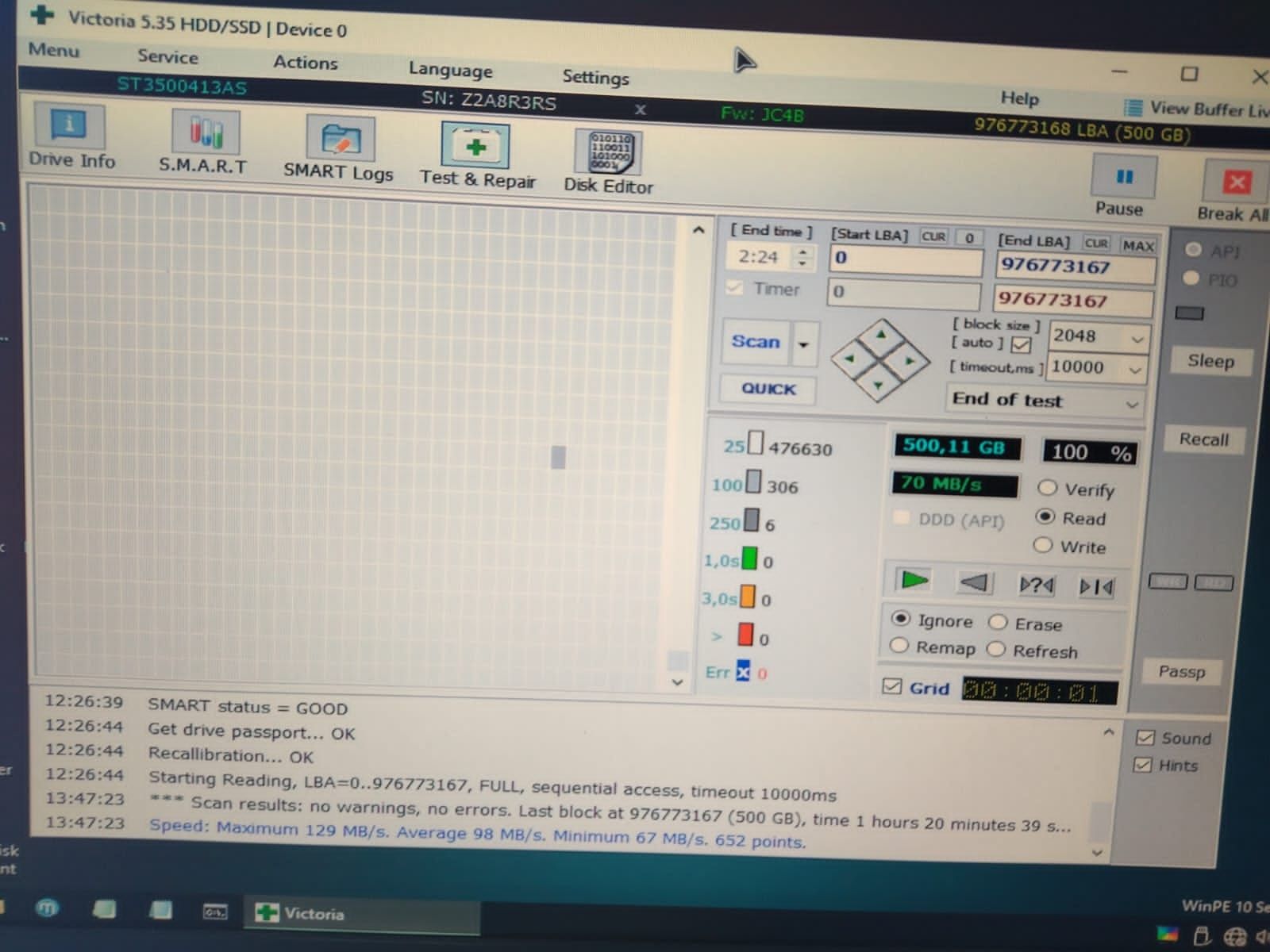Image resolution: width=1270 pixels, height=952 pixels.
Task: Click the random access scan button
Action: tap(1036, 585)
